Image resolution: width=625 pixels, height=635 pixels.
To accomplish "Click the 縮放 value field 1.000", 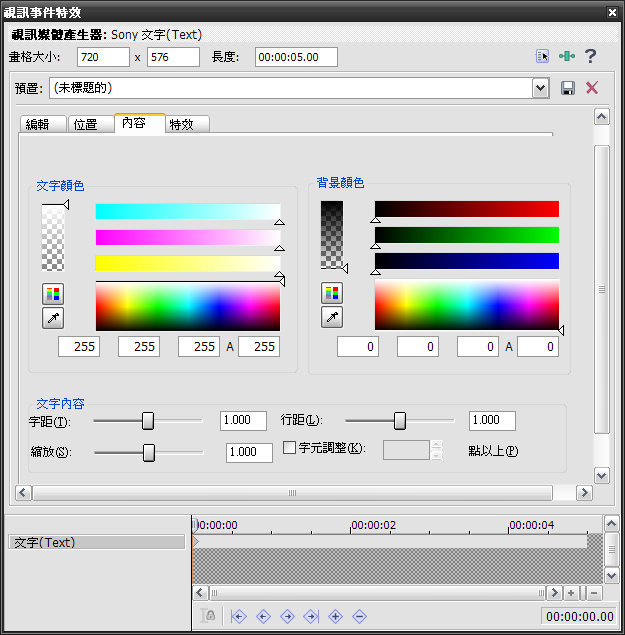I will [x=250, y=452].
